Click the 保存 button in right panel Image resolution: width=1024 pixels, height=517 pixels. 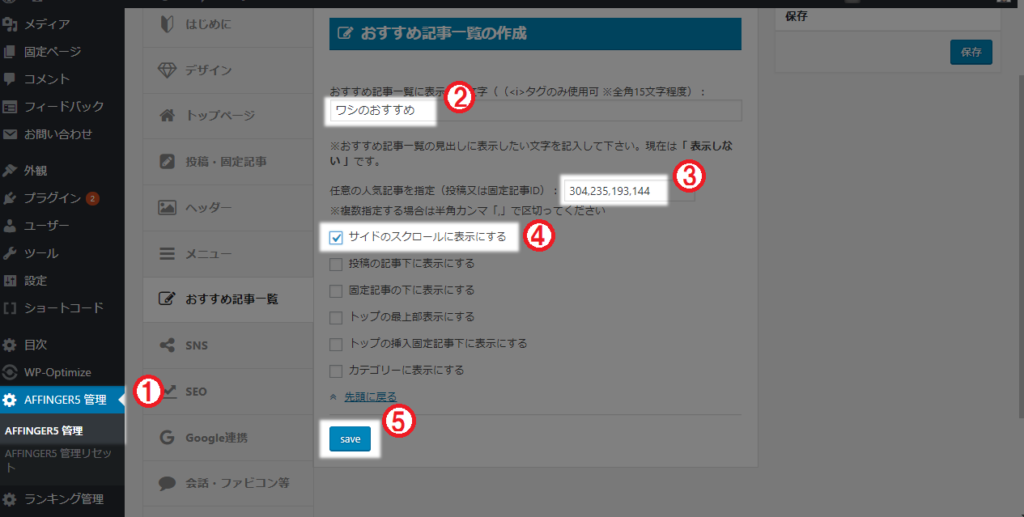pos(970,51)
